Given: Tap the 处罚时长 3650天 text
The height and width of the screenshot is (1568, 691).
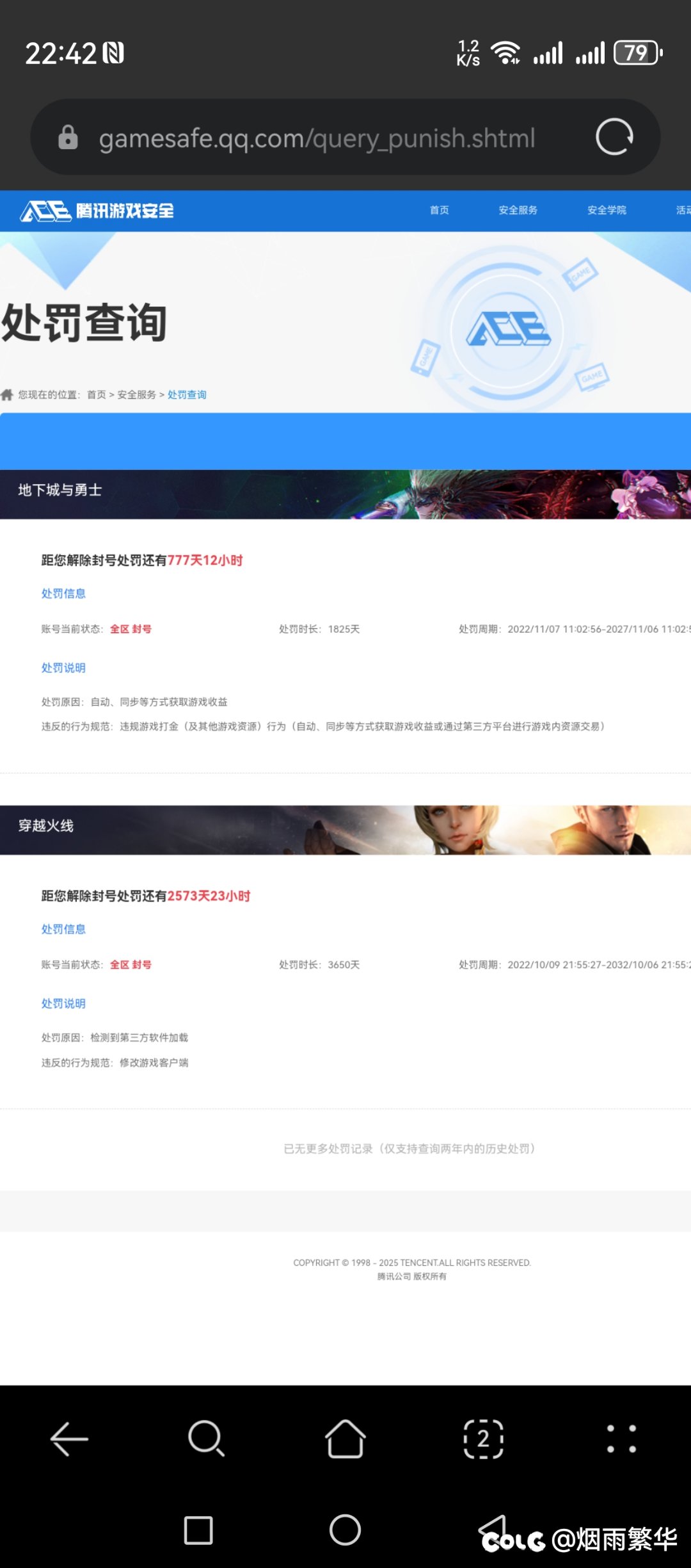Looking at the screenshot, I should 319,964.
